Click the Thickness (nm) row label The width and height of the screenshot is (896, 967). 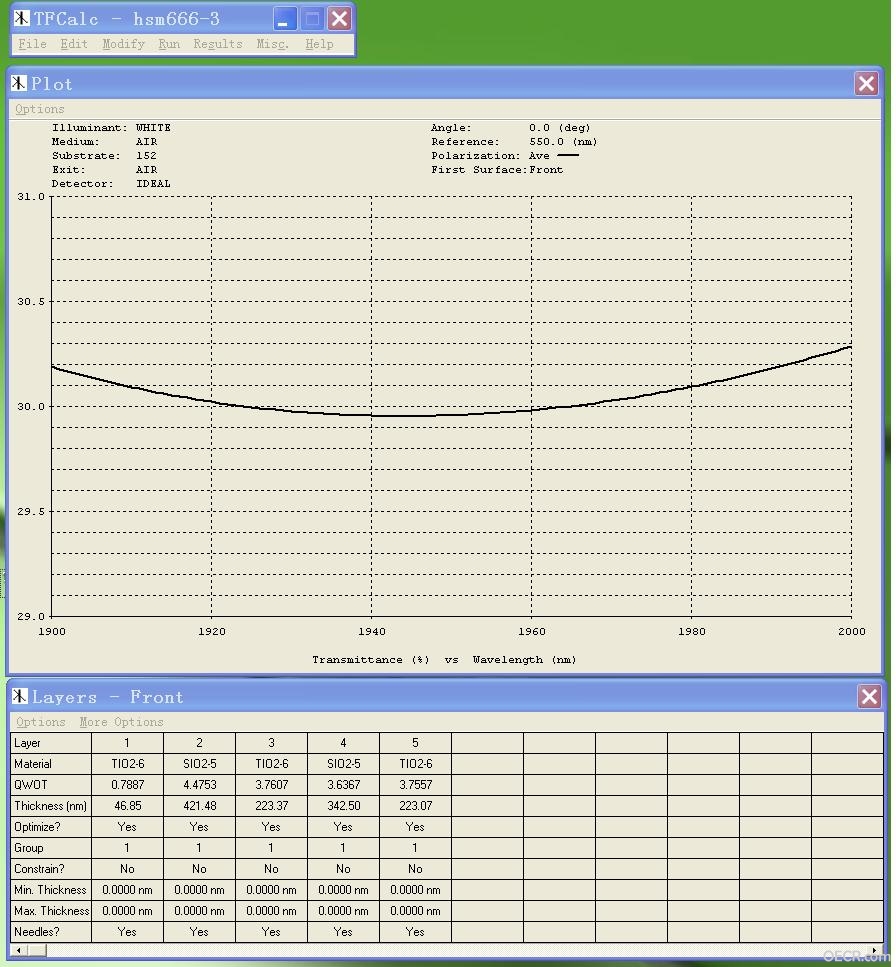click(51, 805)
